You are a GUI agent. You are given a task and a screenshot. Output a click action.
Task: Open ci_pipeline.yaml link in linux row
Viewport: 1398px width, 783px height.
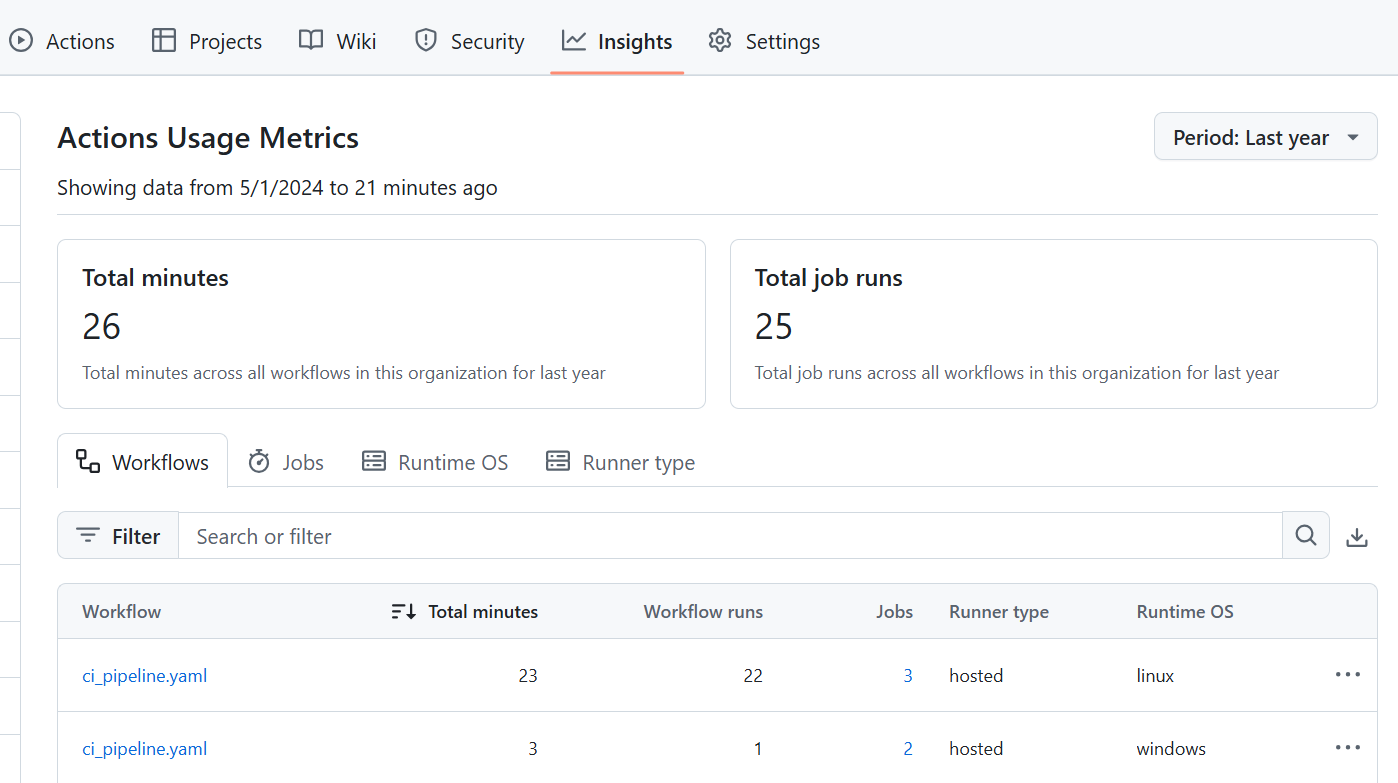(x=144, y=675)
